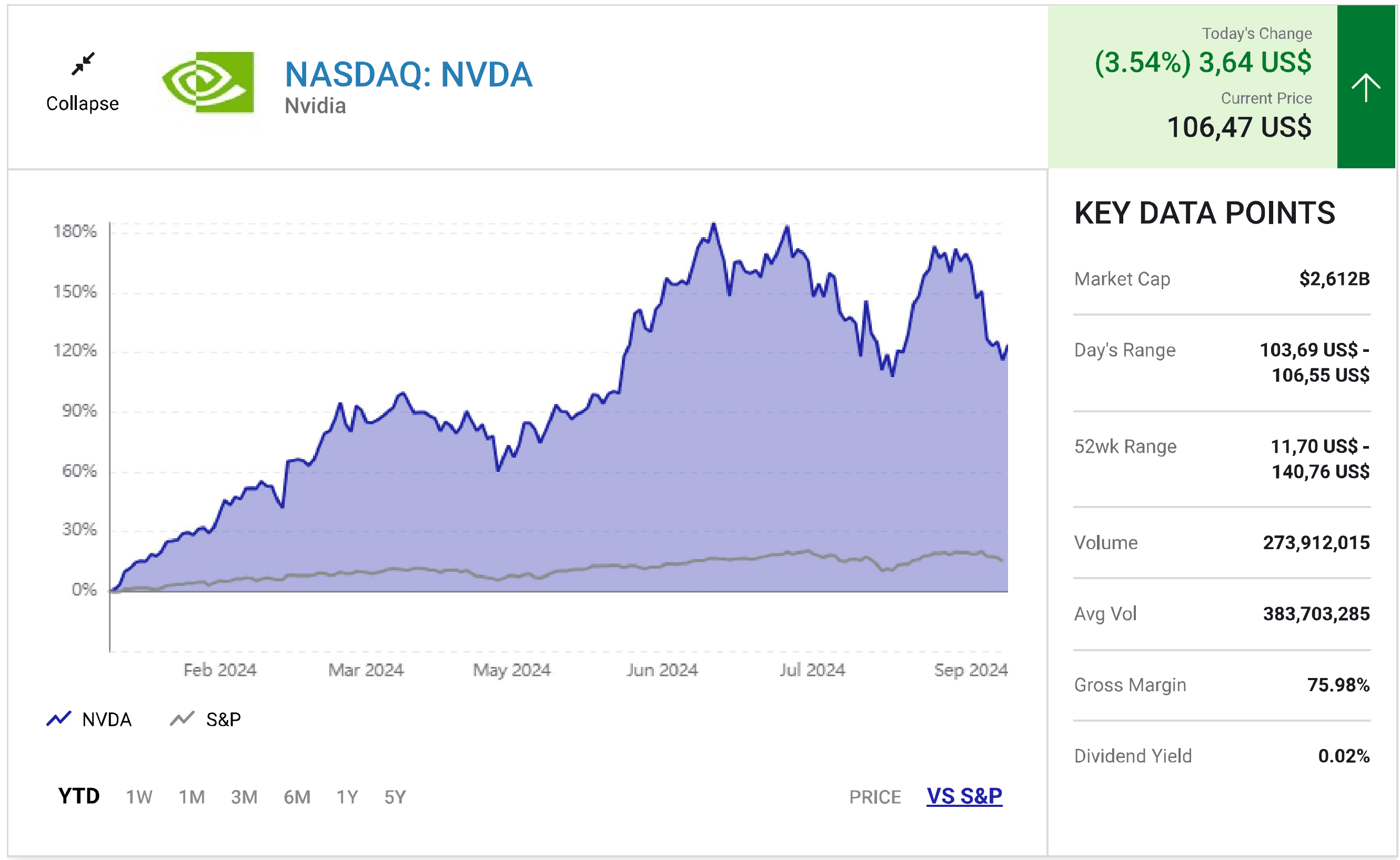Click the May 2024 axis label

511,670
